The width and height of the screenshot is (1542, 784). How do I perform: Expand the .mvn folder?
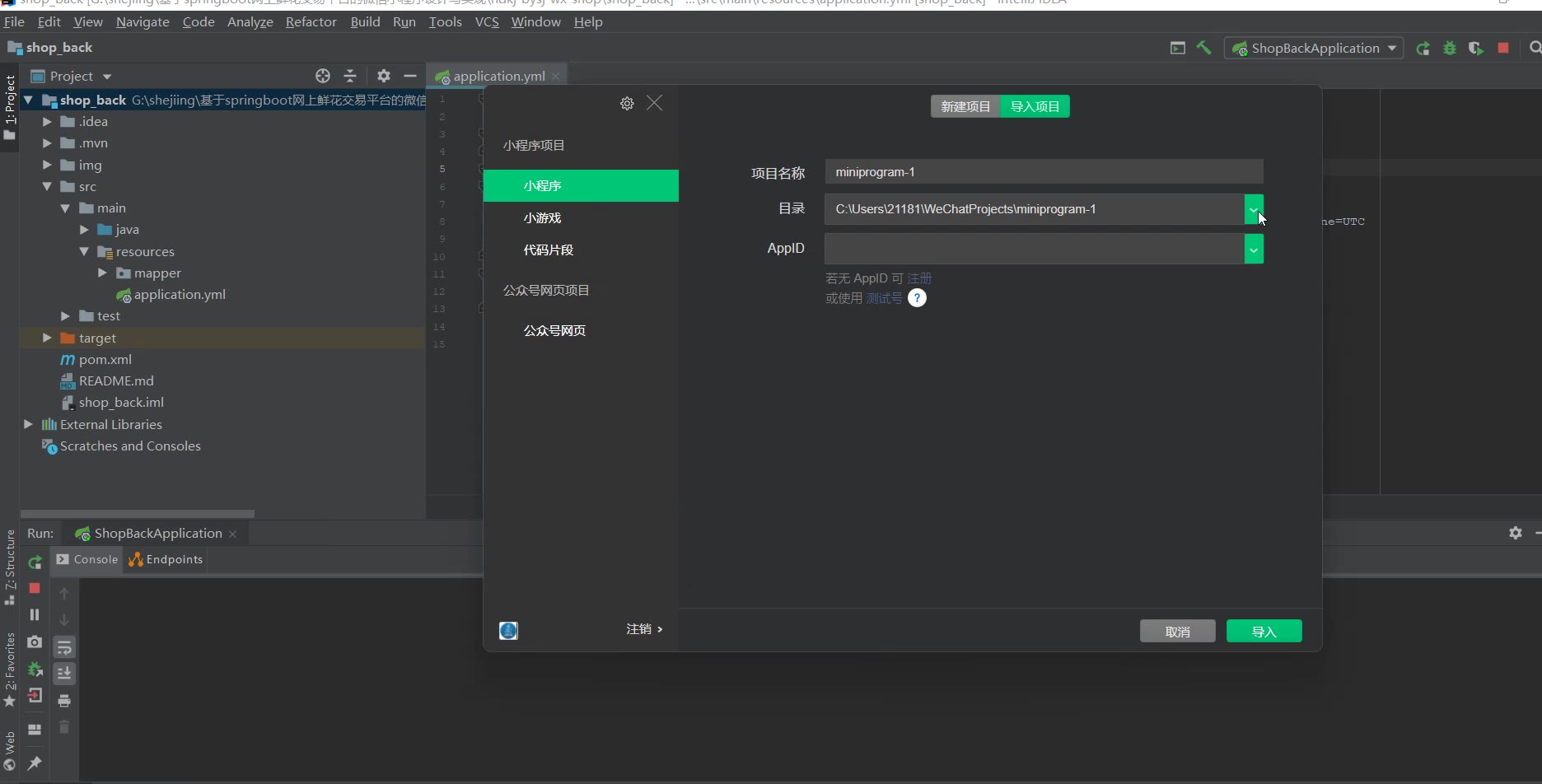click(47, 143)
